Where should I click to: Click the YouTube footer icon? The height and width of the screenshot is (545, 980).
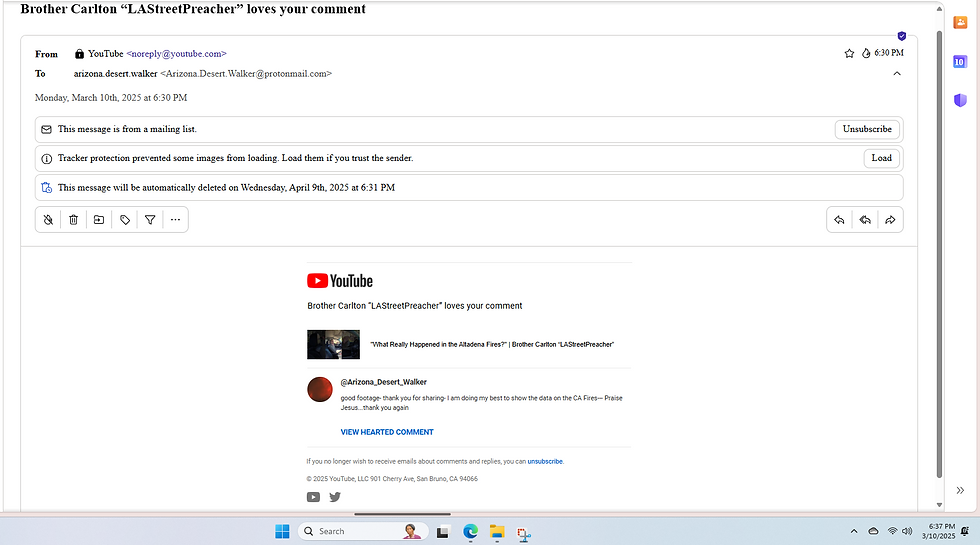click(313, 497)
